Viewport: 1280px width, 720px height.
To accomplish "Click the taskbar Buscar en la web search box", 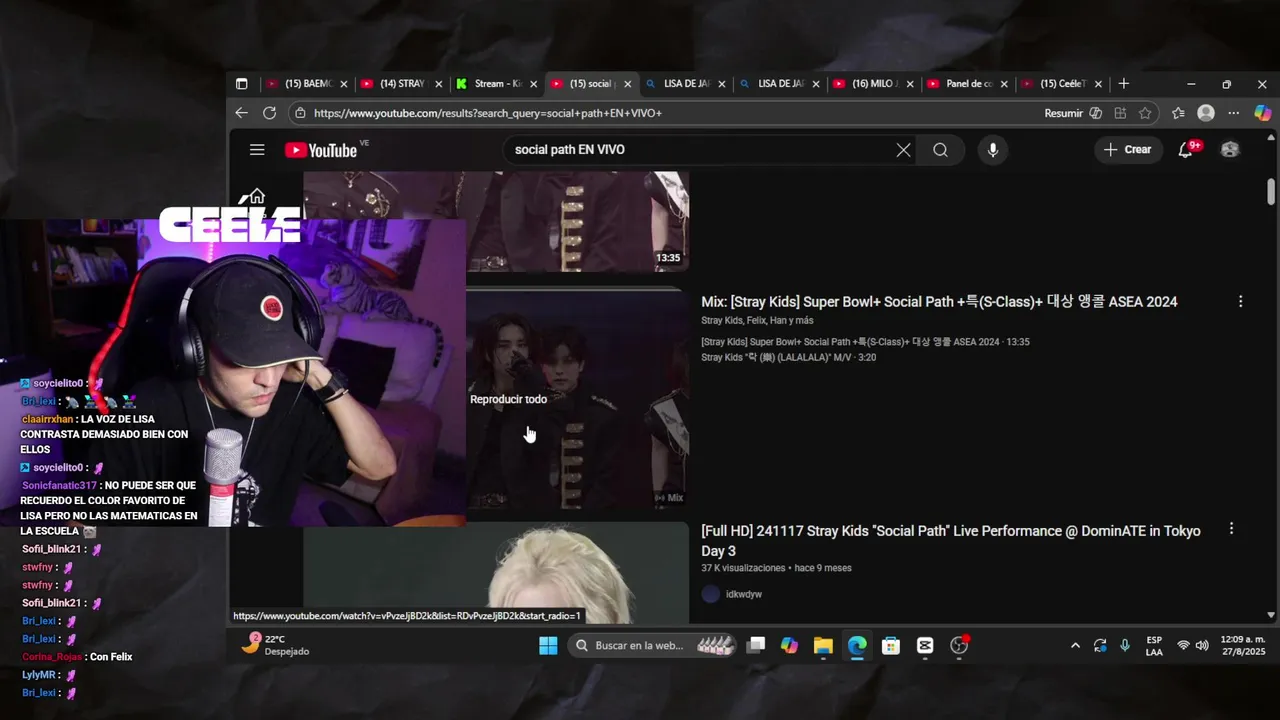I will 654,646.
